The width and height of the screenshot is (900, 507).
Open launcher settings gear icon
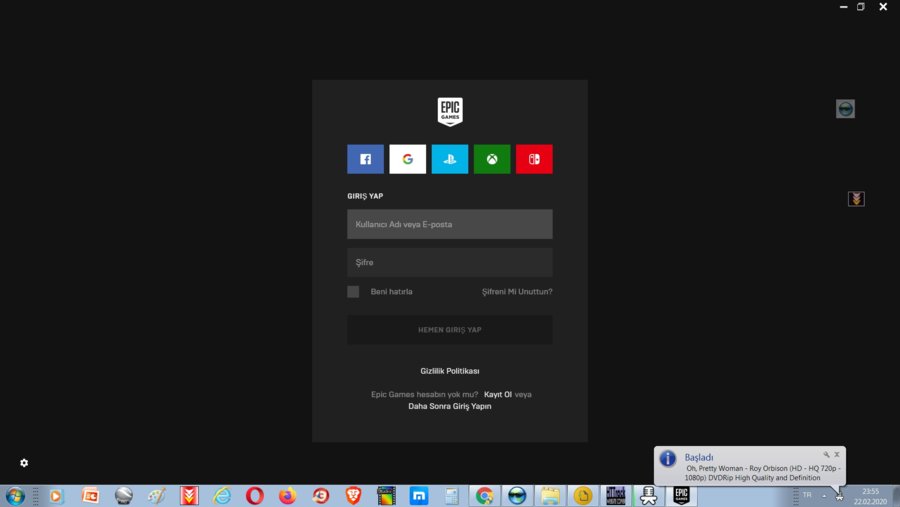[24, 463]
